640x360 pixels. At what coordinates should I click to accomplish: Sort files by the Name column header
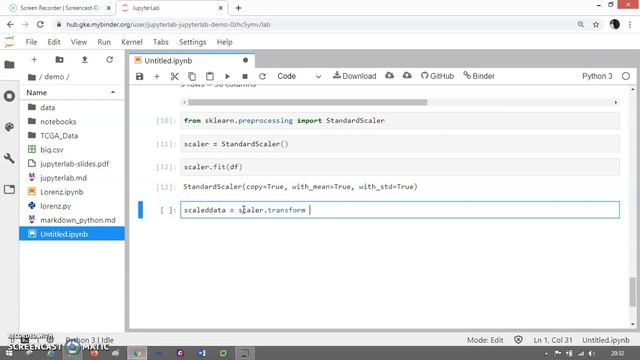(71, 93)
